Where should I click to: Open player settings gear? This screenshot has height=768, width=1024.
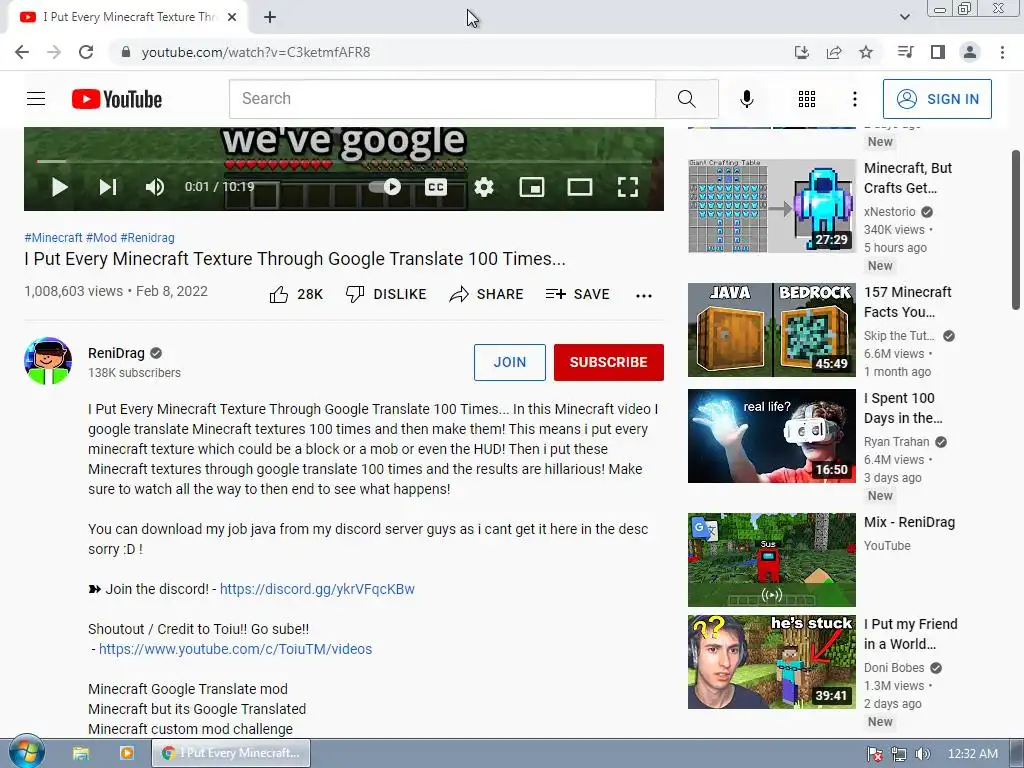[x=484, y=187]
